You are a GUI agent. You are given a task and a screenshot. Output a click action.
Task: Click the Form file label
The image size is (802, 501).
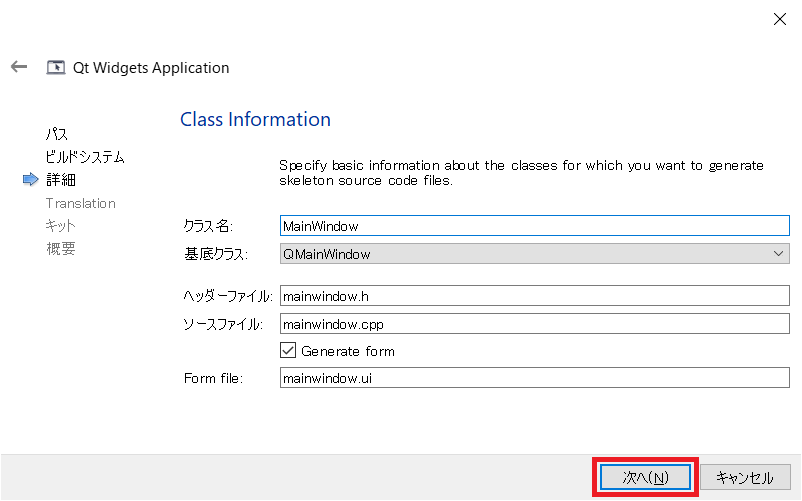pos(213,378)
